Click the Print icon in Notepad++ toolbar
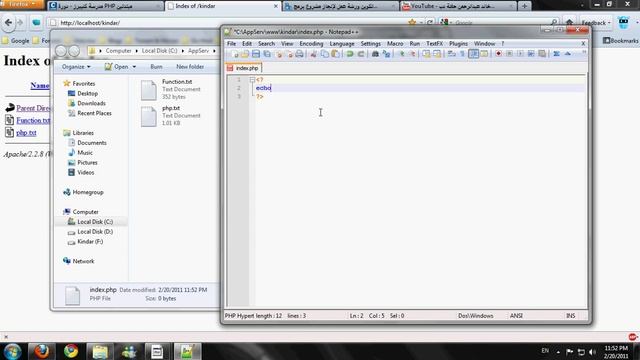 (x=299, y=54)
